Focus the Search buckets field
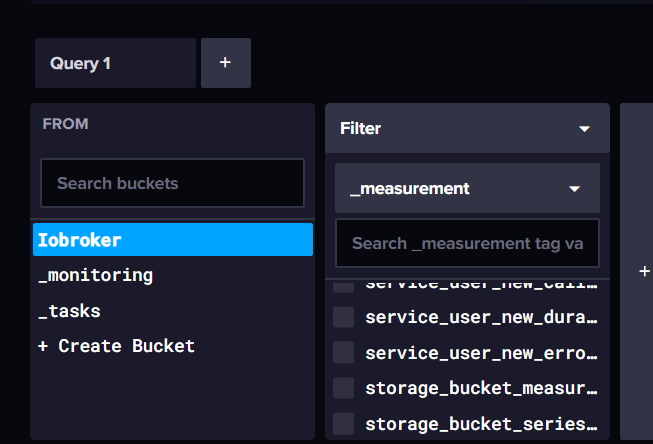The height and width of the screenshot is (444, 653). point(172,183)
